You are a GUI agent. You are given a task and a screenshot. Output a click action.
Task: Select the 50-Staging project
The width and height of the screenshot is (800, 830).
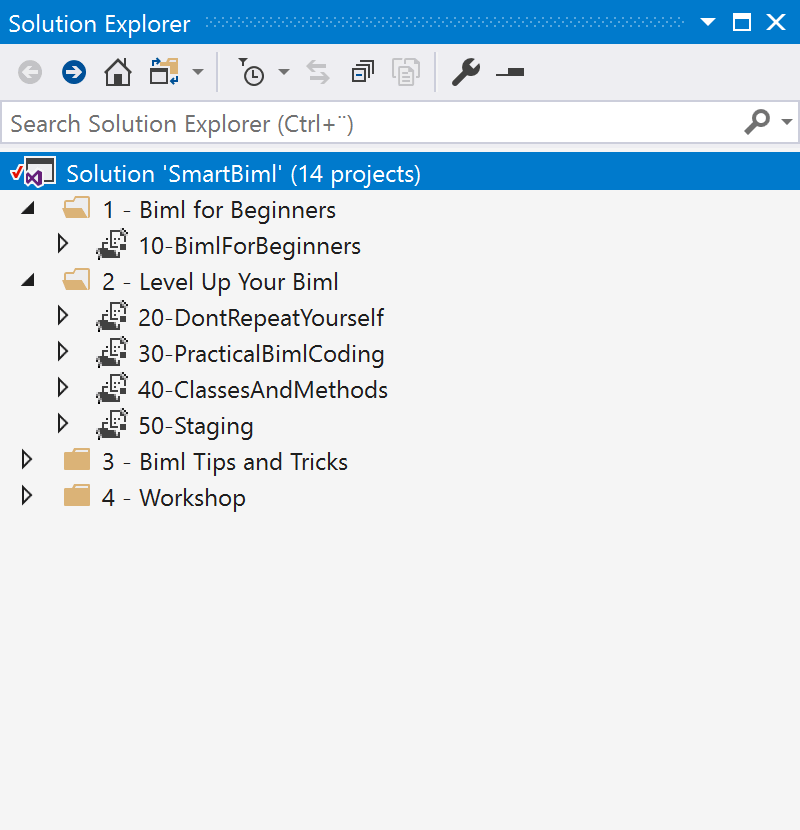click(x=196, y=426)
